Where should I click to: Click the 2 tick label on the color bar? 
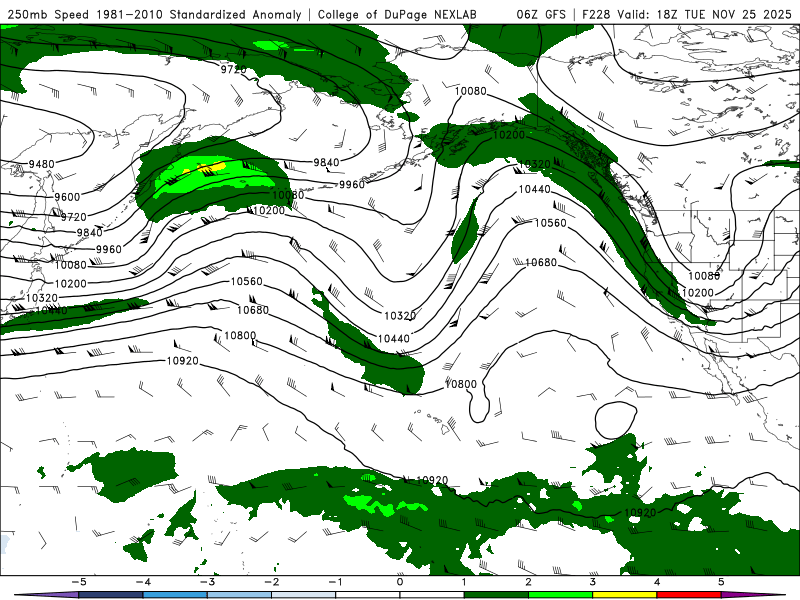[529, 582]
